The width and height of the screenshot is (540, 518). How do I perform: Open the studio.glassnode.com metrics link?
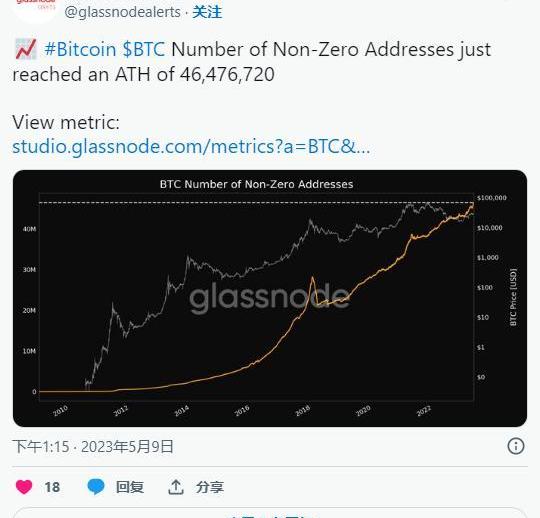[x=191, y=146]
